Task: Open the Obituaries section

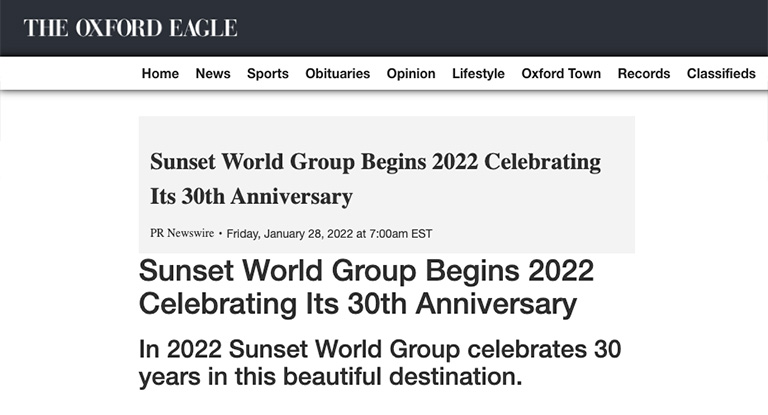Action: 338,73
